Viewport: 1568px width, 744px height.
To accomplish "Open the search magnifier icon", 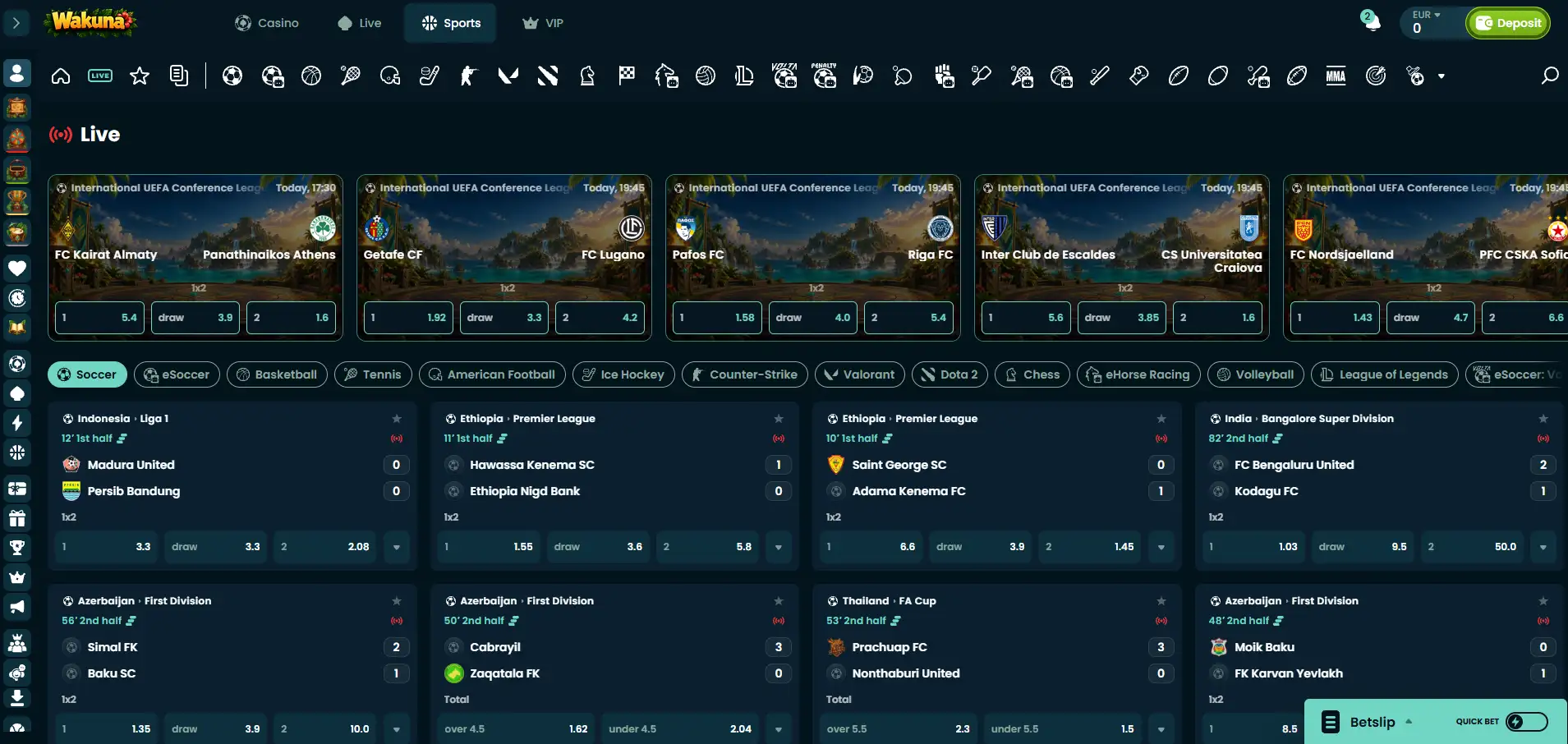I will [x=1550, y=76].
